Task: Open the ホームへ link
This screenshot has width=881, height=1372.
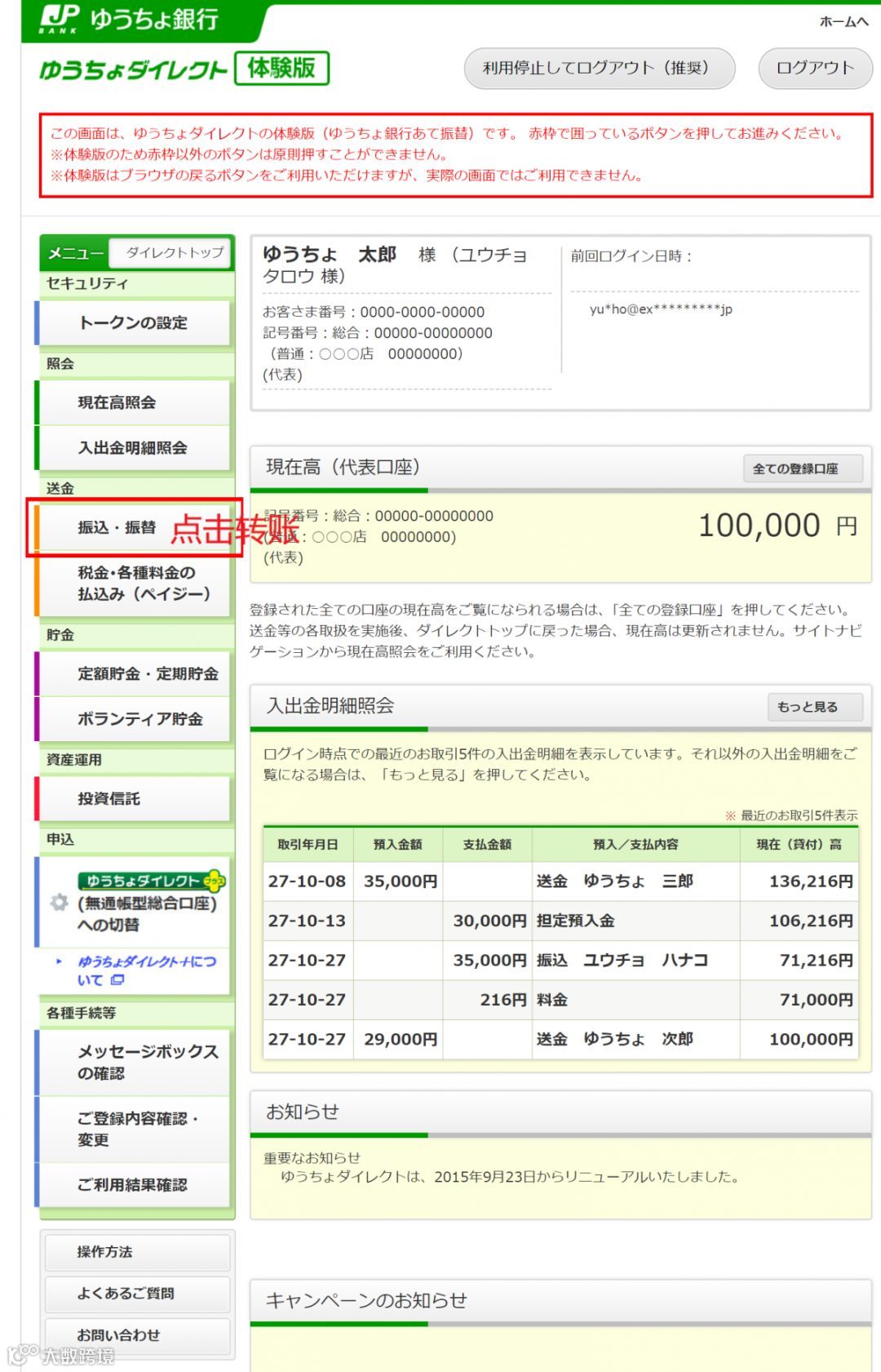Action: 843,22
